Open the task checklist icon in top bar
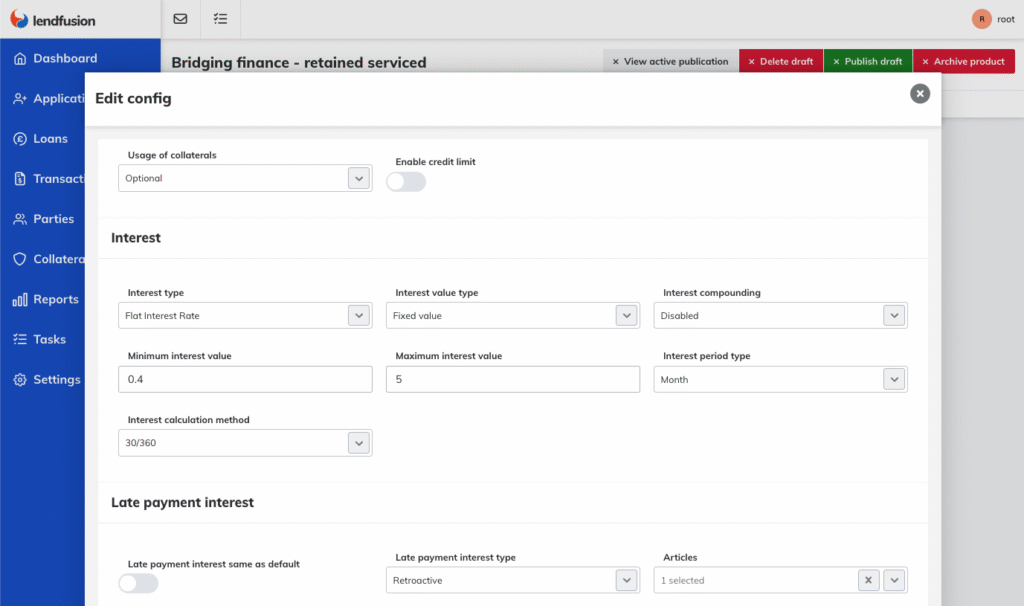The width and height of the screenshot is (1024, 606). click(220, 19)
